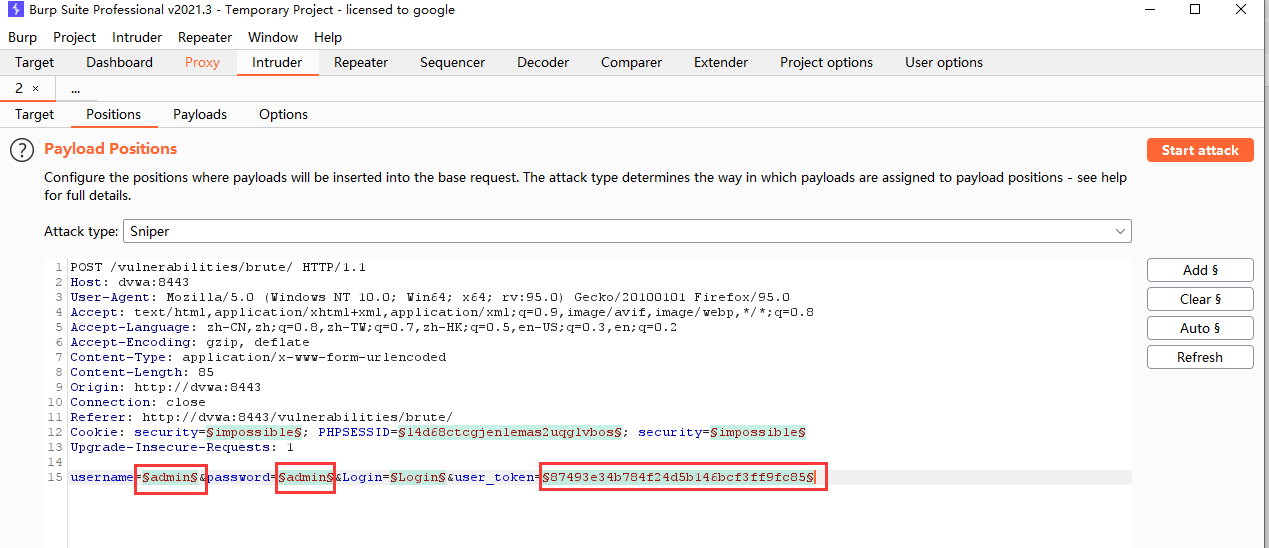Switch to the top-level Target tab
The width and height of the screenshot is (1269, 548).
[x=35, y=62]
